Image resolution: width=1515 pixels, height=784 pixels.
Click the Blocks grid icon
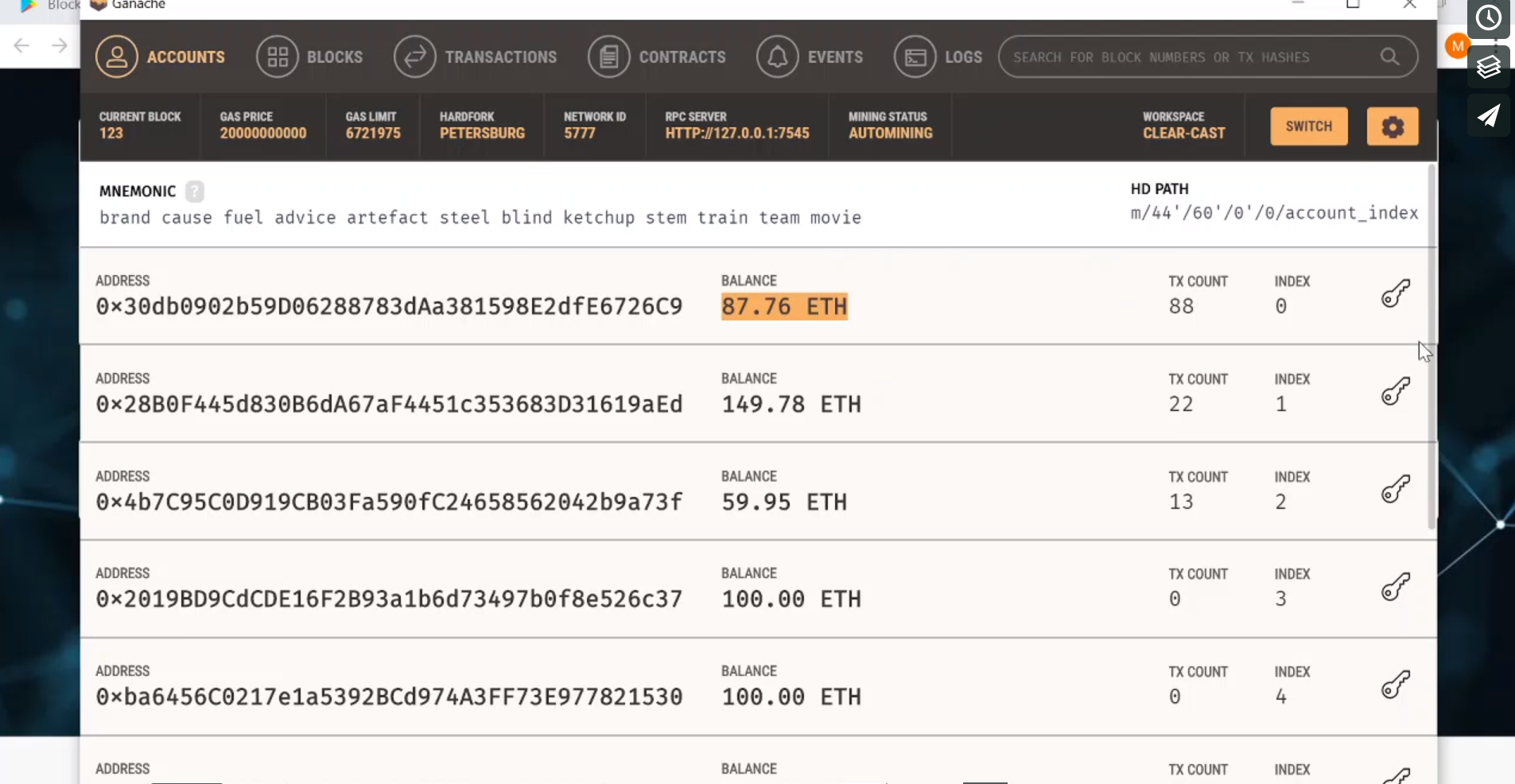(x=278, y=57)
